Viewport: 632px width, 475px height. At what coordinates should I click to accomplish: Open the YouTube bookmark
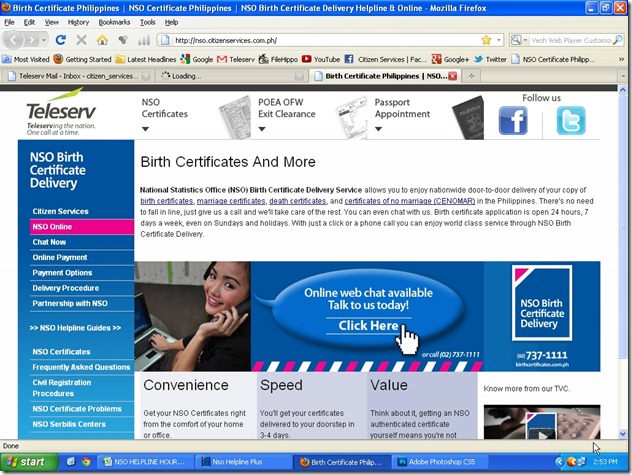pyautogui.click(x=321, y=59)
